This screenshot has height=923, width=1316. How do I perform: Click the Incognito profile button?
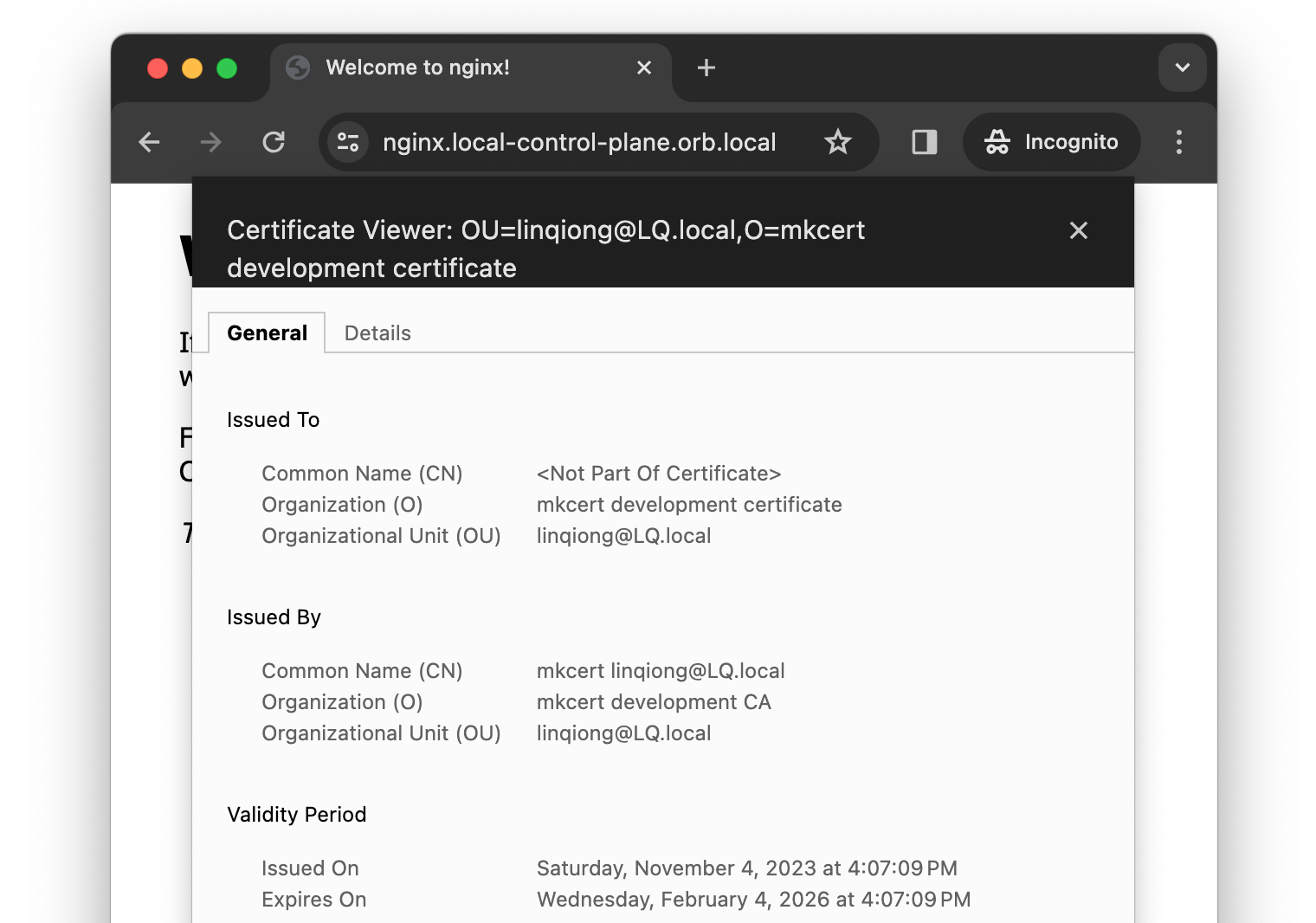[x=1052, y=142]
